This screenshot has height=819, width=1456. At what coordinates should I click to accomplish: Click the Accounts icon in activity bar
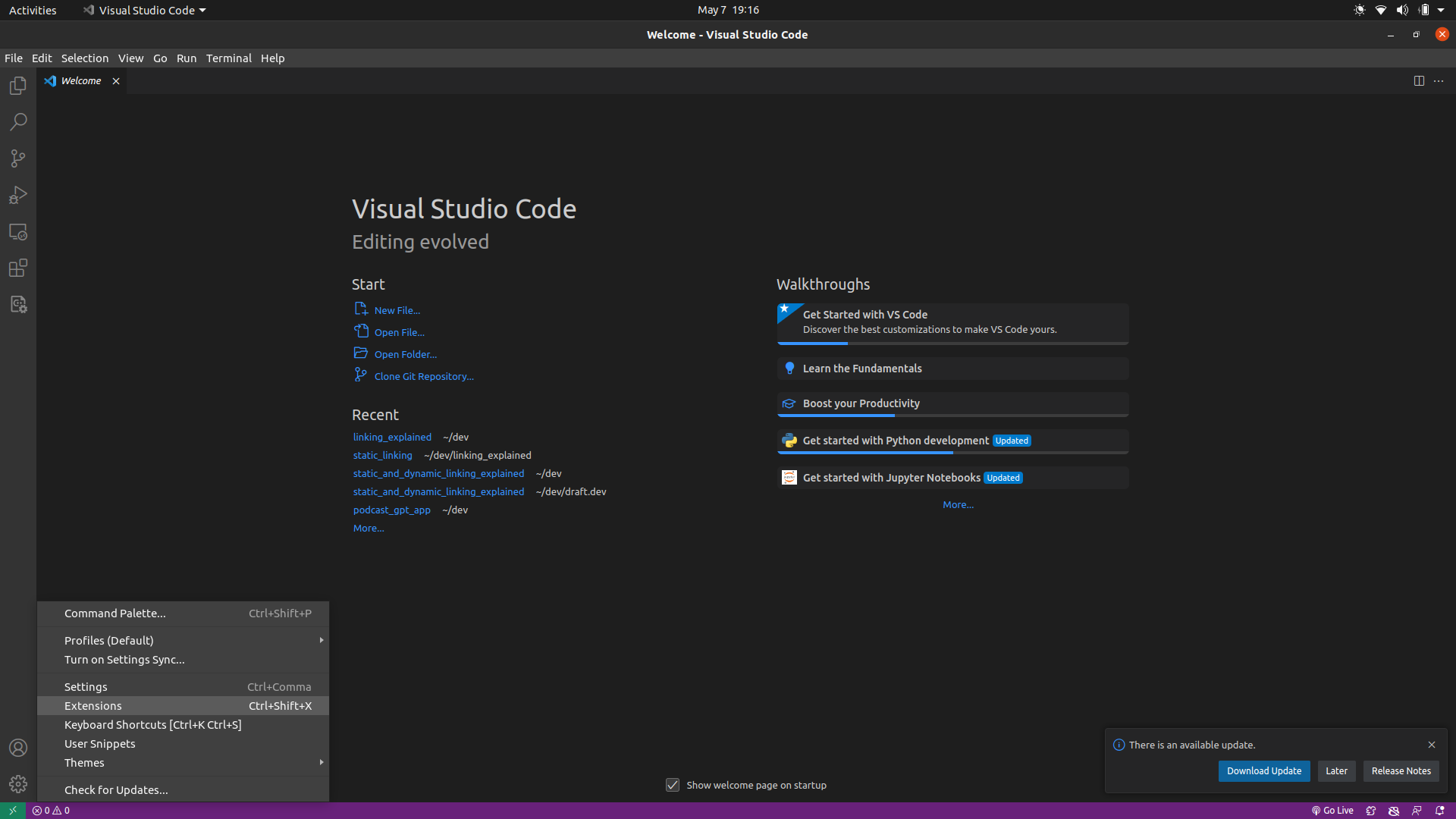click(x=18, y=748)
